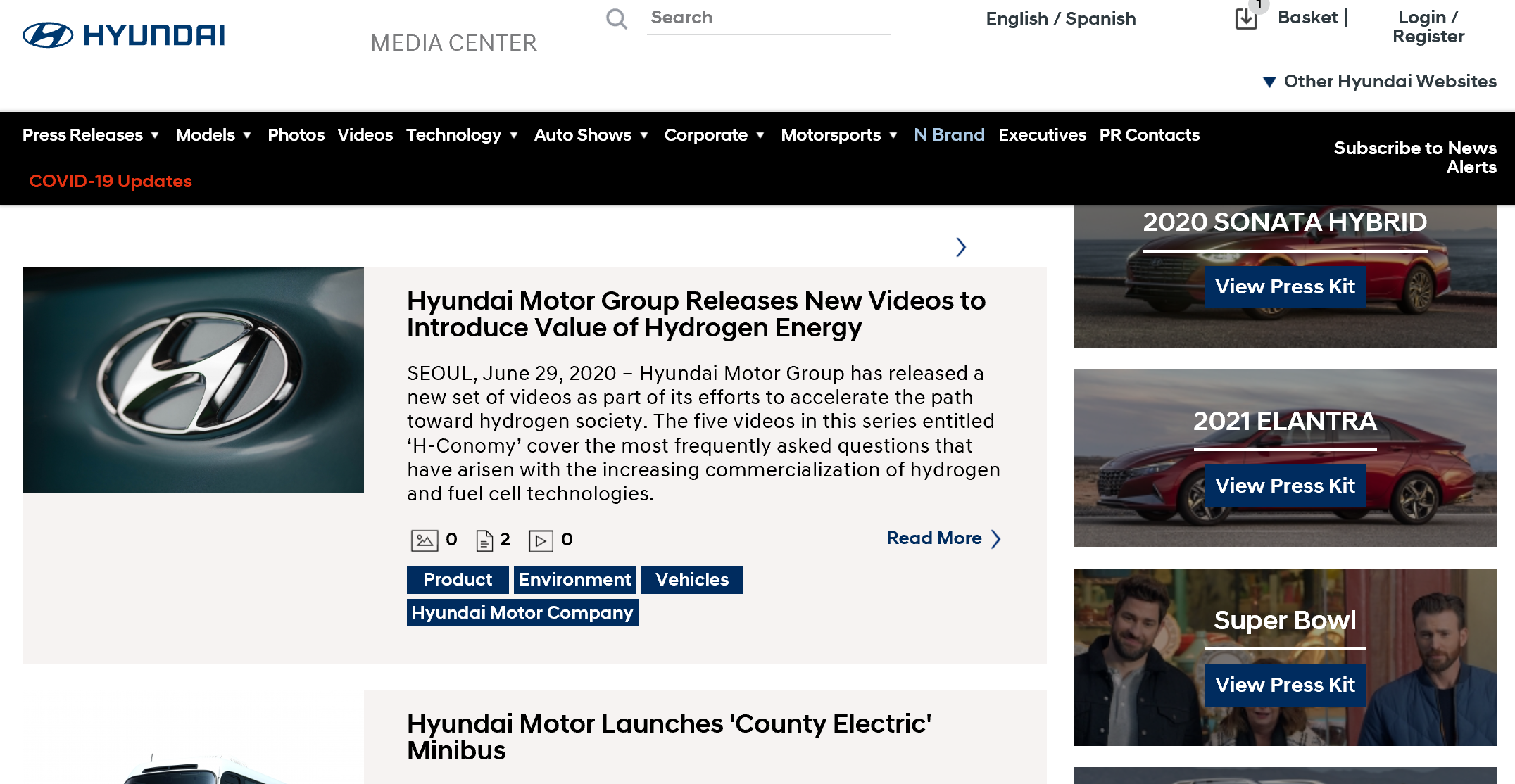1515x784 pixels.
Task: View Press Kit for Super Bowl
Action: pos(1285,685)
